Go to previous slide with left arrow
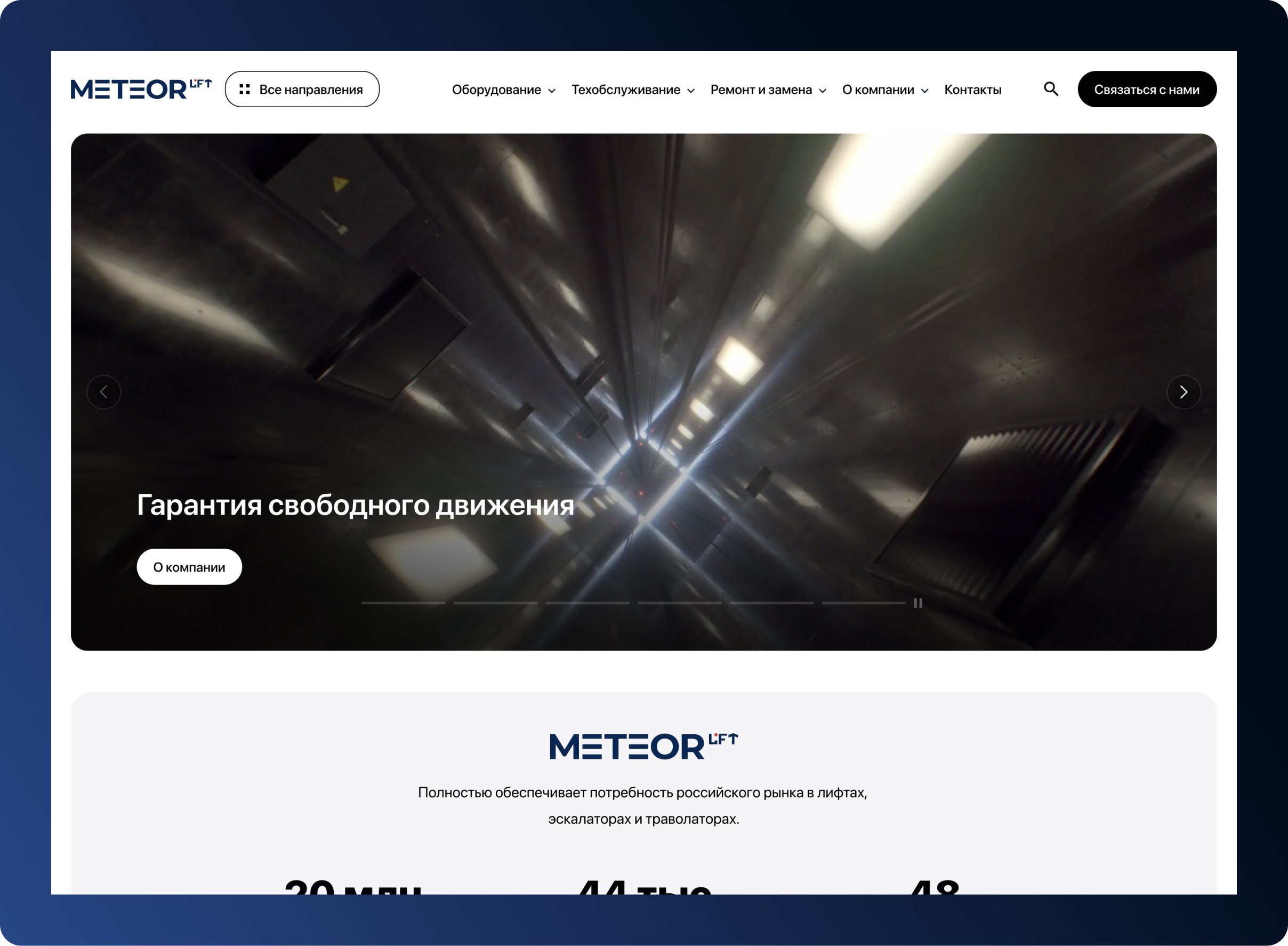Viewport: 1288px width, 946px height. pyautogui.click(x=103, y=392)
